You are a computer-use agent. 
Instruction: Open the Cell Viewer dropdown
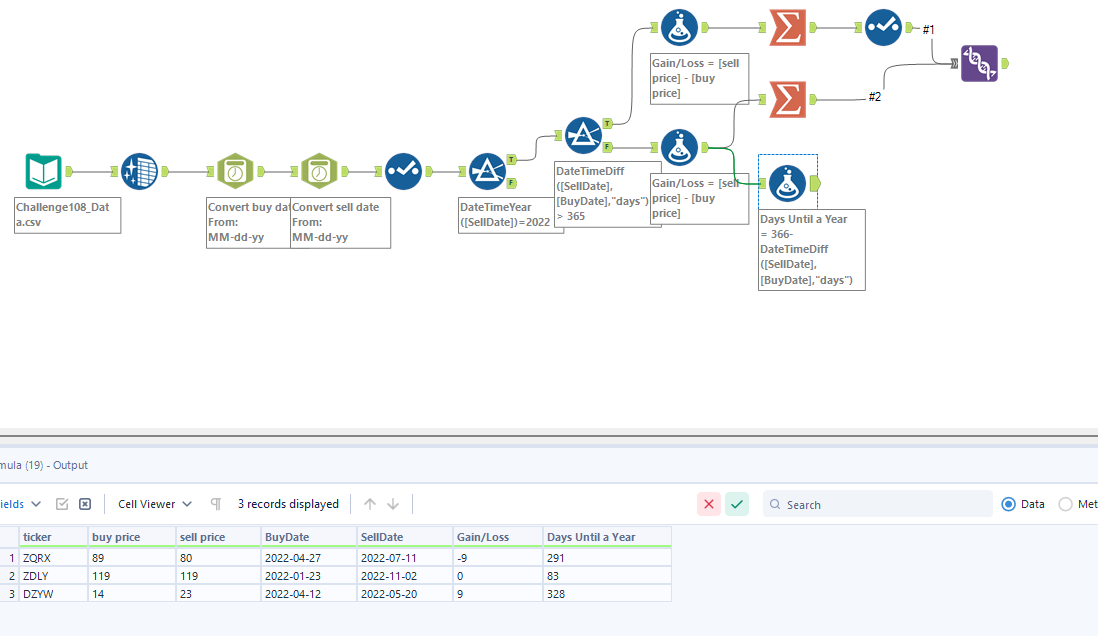pos(155,504)
